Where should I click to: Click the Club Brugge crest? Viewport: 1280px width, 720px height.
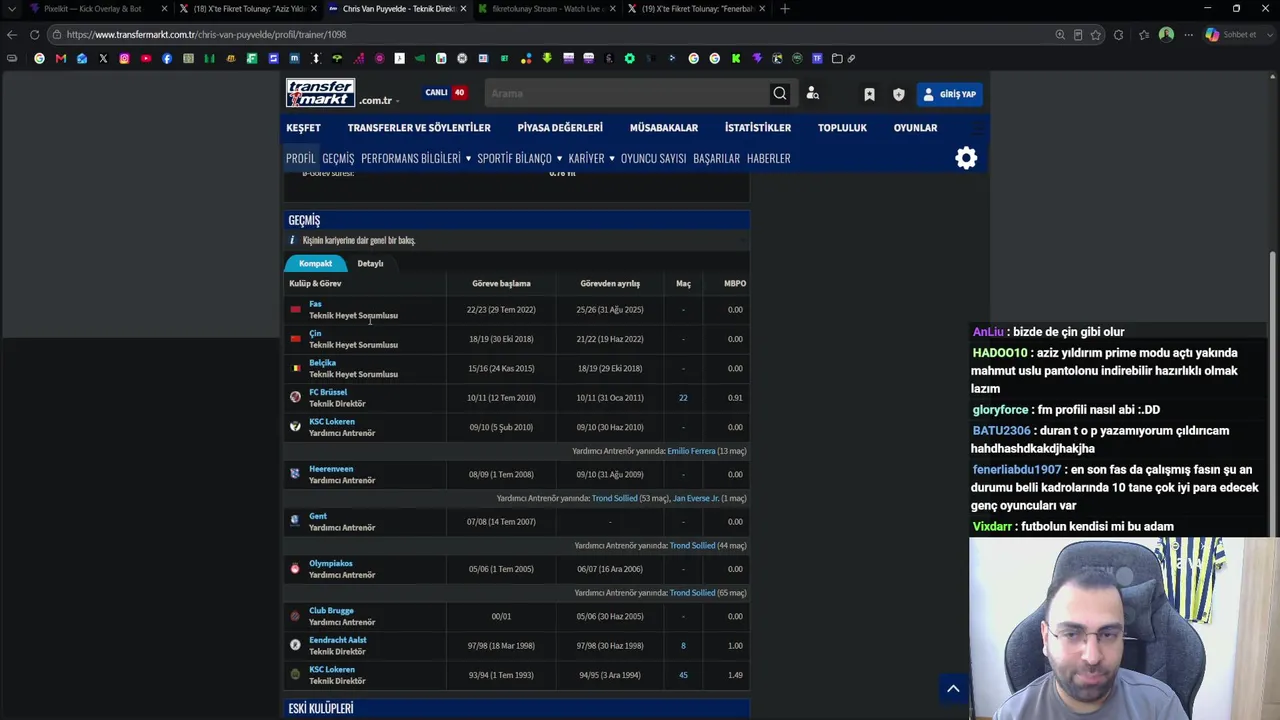click(x=295, y=616)
